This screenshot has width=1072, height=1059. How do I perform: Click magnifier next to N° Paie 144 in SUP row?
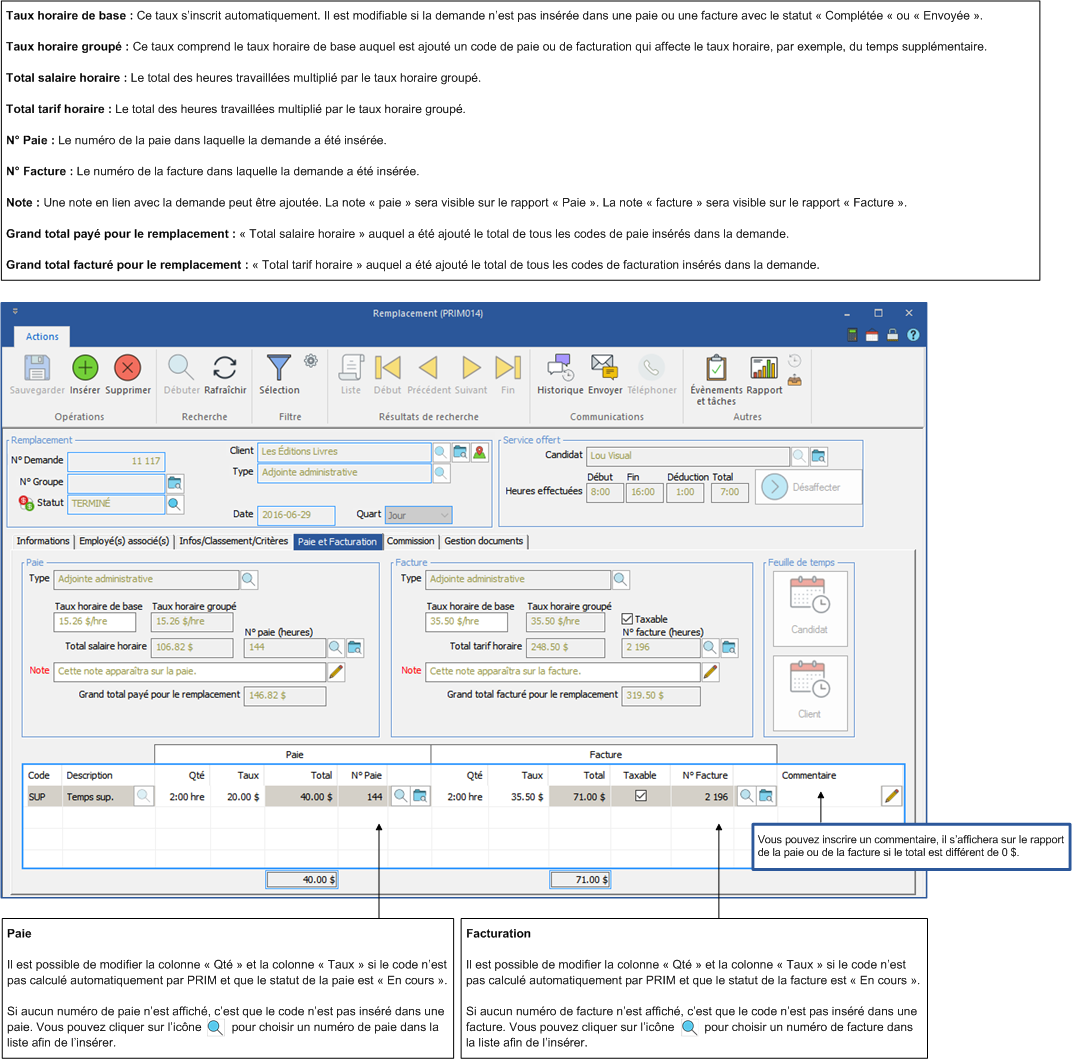tap(401, 796)
